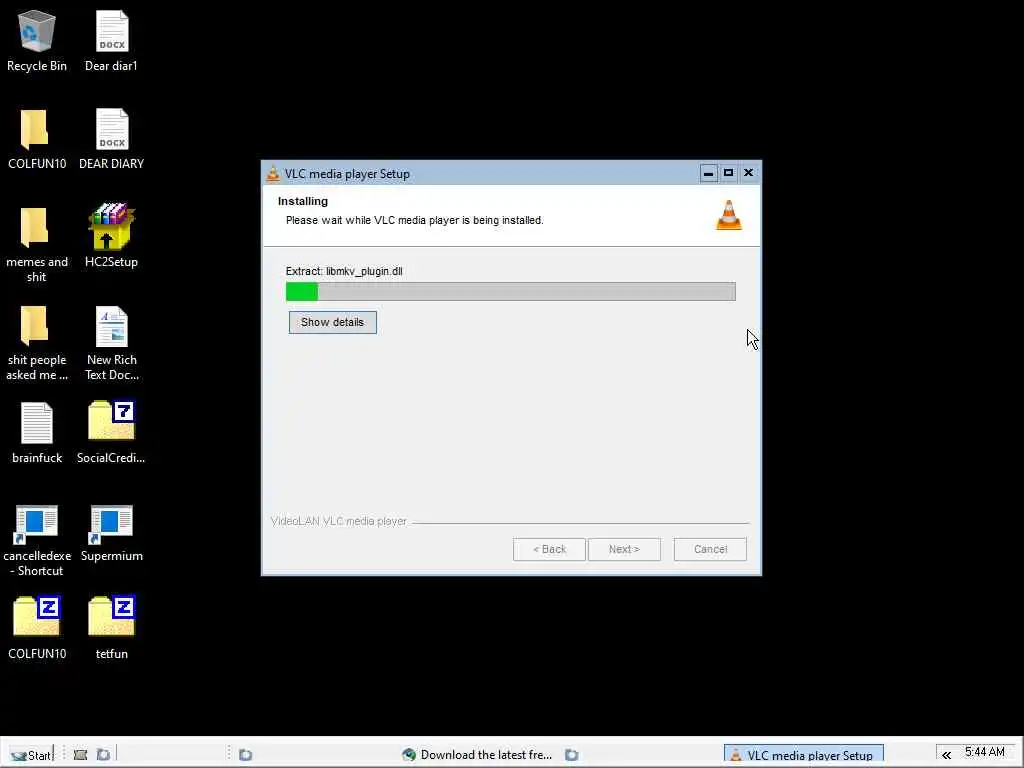Open the Start menu
1024x768 pixels.
(30, 755)
